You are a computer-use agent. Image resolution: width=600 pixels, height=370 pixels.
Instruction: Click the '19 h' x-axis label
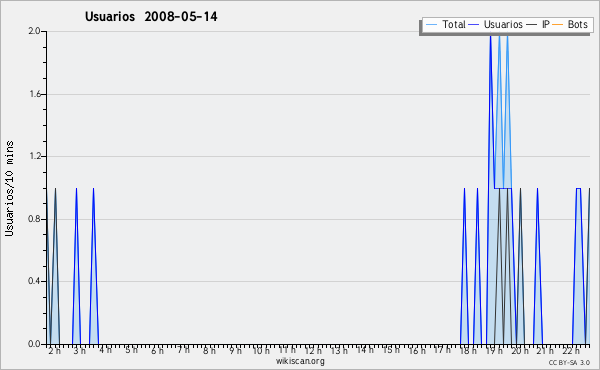pos(494,351)
